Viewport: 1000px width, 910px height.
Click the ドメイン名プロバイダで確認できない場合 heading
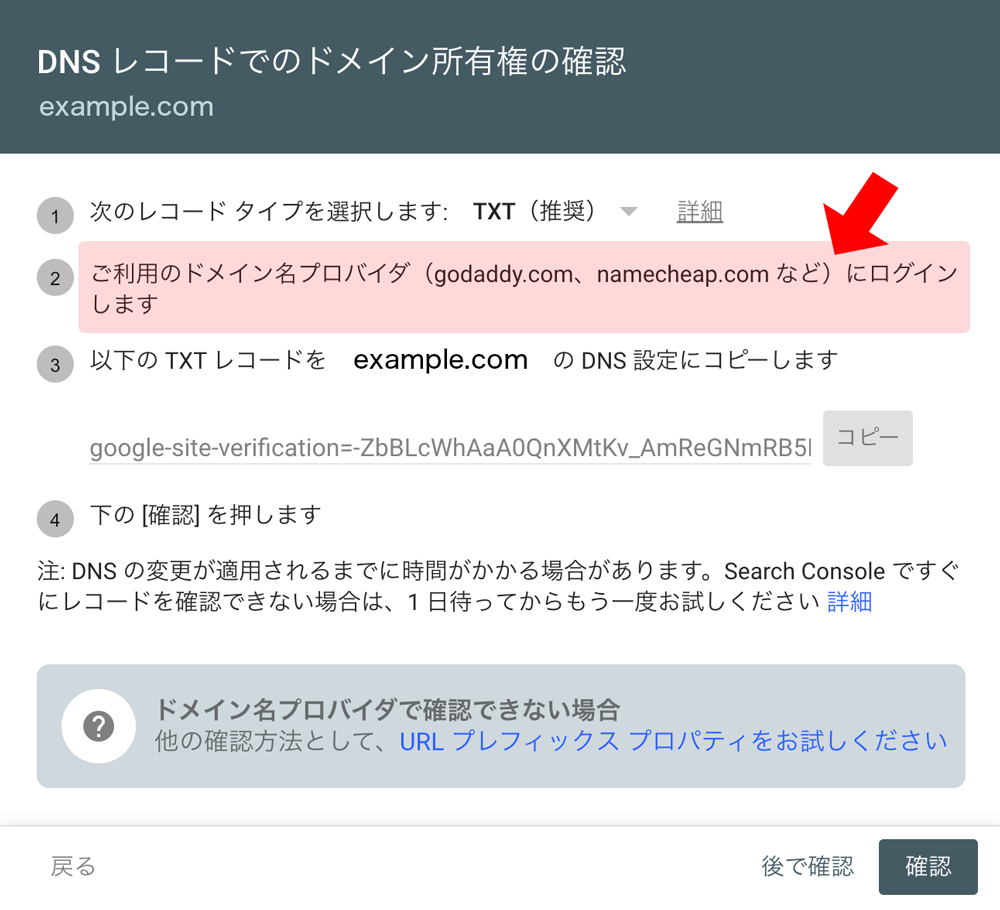pyautogui.click(x=388, y=709)
